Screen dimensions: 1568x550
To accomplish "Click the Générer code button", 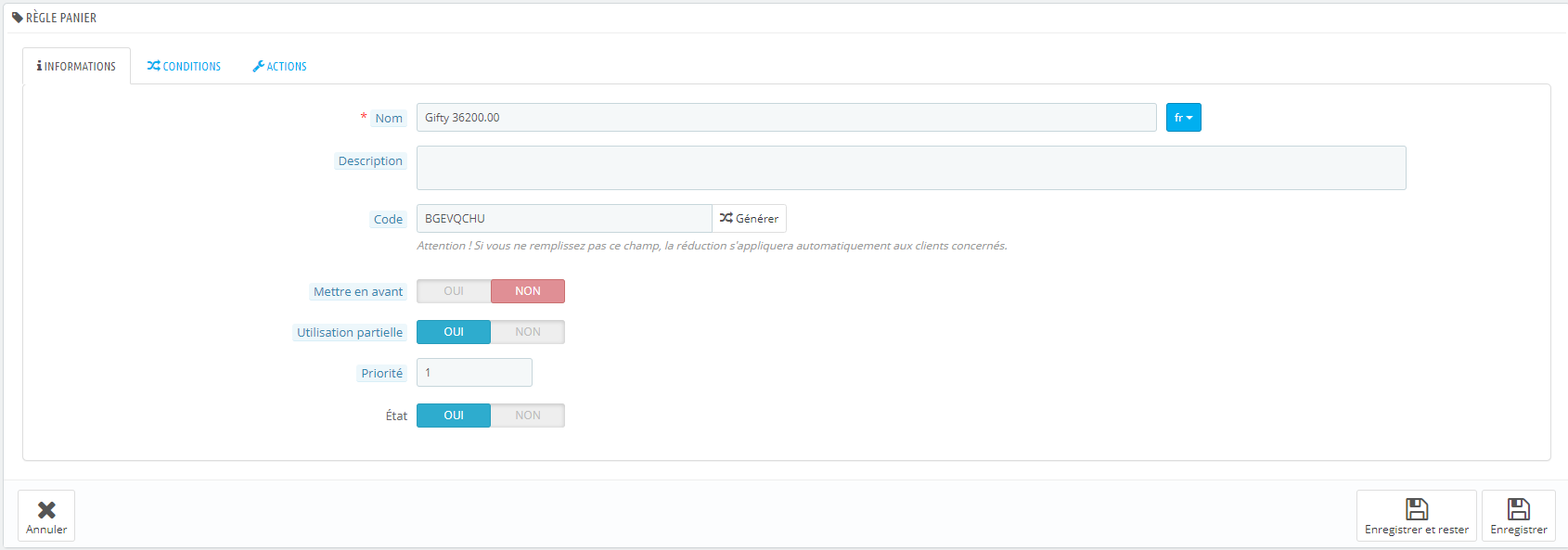I will [749, 219].
